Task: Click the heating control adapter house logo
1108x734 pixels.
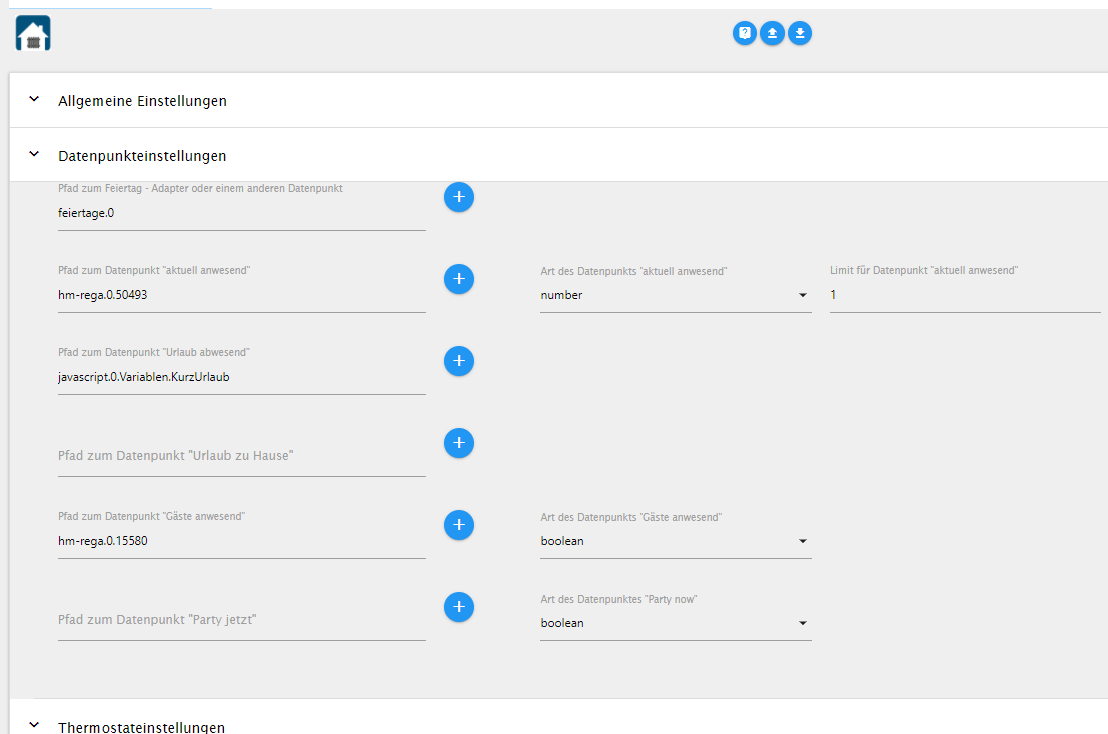Action: tap(33, 33)
